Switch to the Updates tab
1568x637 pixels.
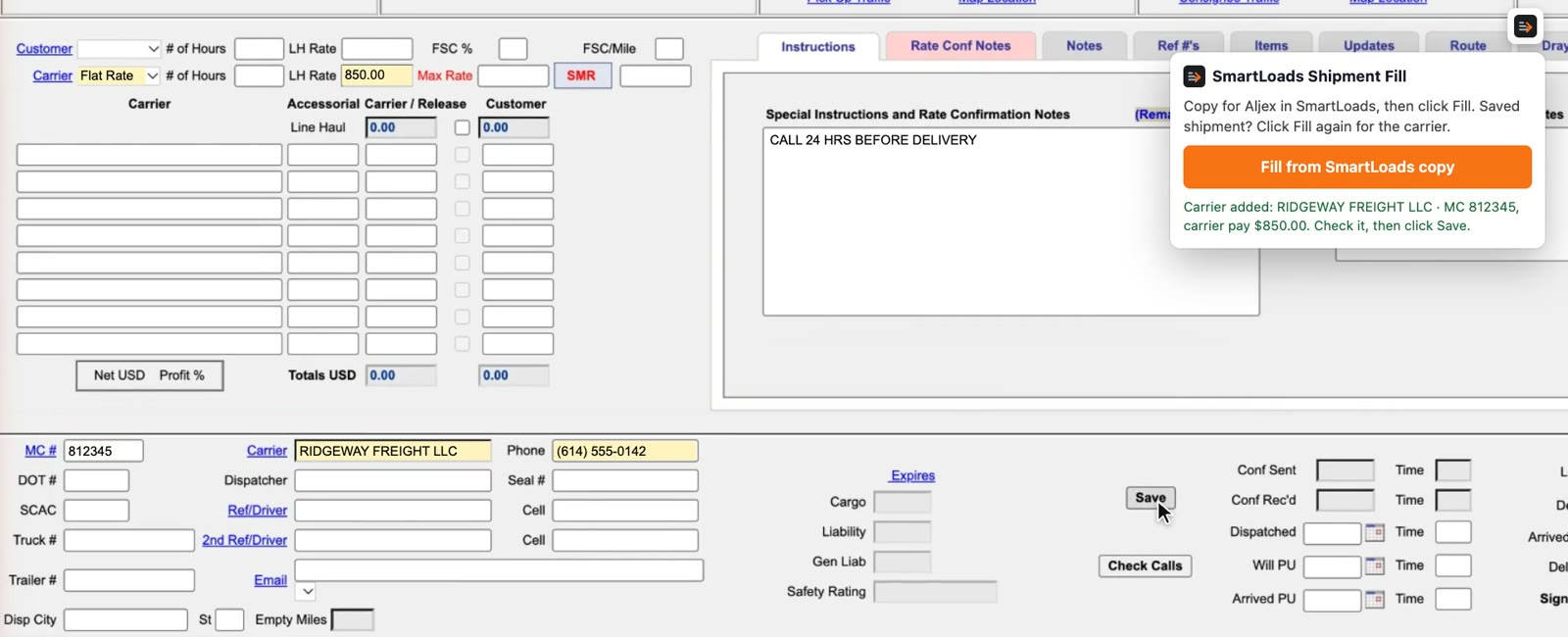1369,45
